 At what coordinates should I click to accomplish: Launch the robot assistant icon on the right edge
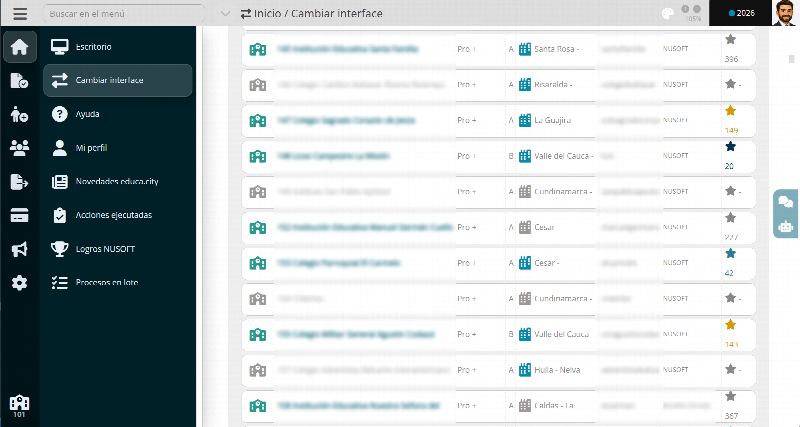[x=786, y=226]
